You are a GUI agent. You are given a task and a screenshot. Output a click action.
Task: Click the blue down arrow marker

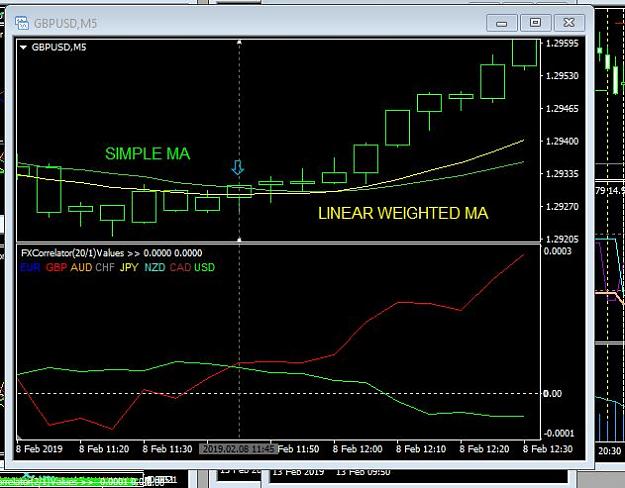[x=238, y=168]
